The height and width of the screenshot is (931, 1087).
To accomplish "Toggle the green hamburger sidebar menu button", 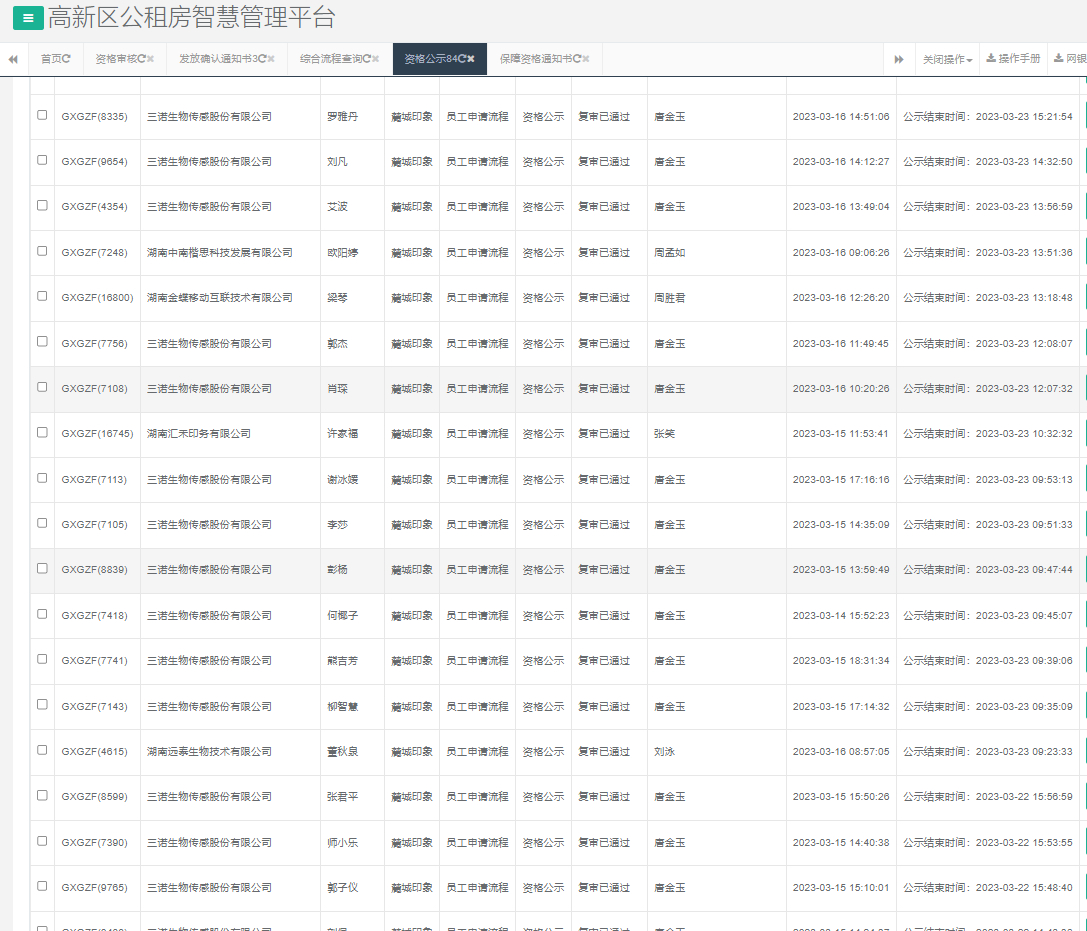I will click(27, 18).
